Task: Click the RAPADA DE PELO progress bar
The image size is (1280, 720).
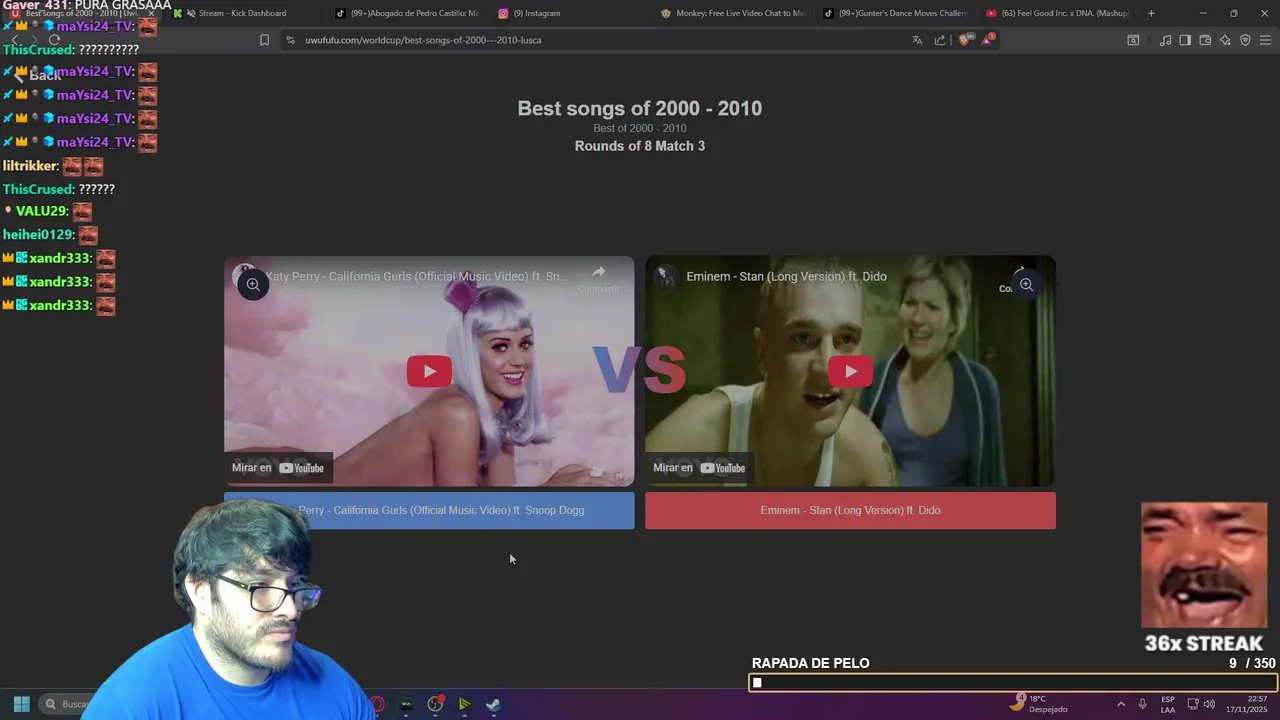Action: pyautogui.click(x=1013, y=683)
